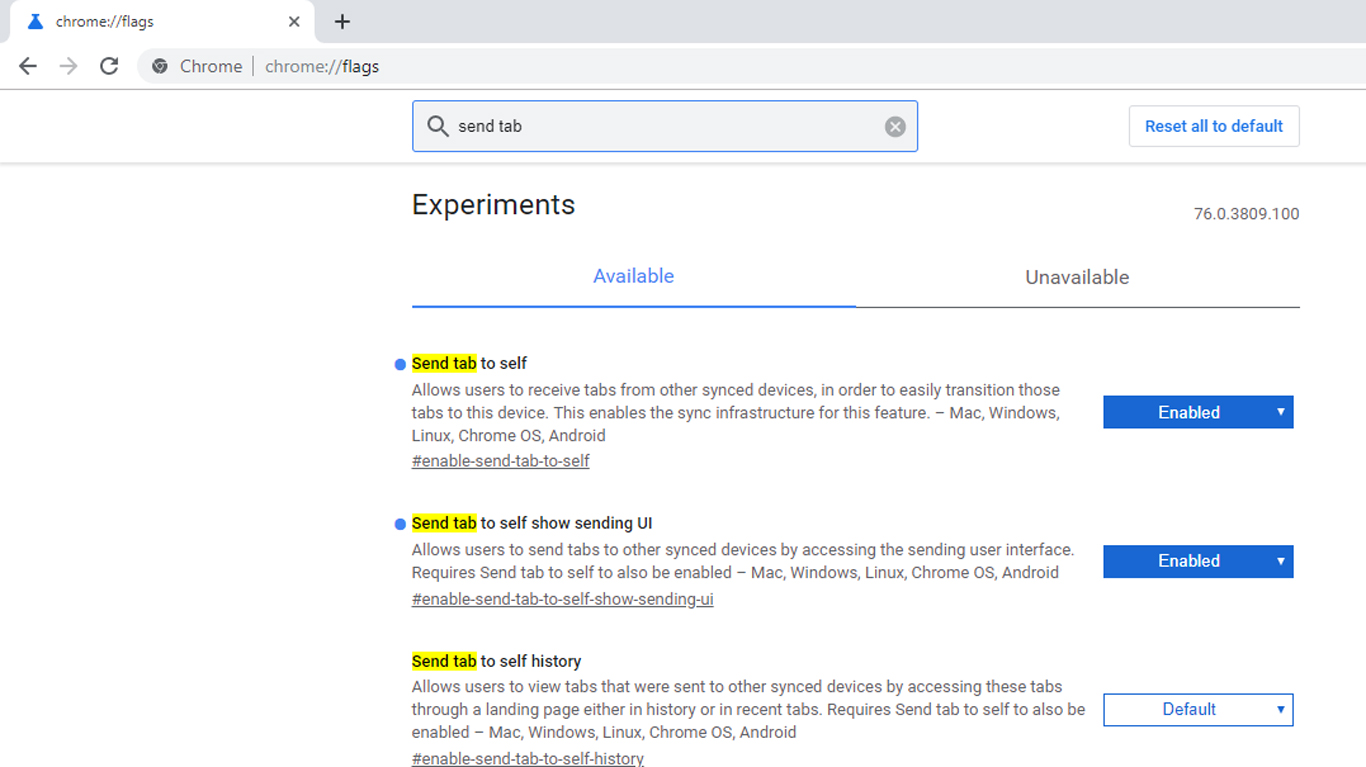Open show sending UI Enabled dropdown
This screenshot has height=767, width=1366.
(x=1198, y=561)
